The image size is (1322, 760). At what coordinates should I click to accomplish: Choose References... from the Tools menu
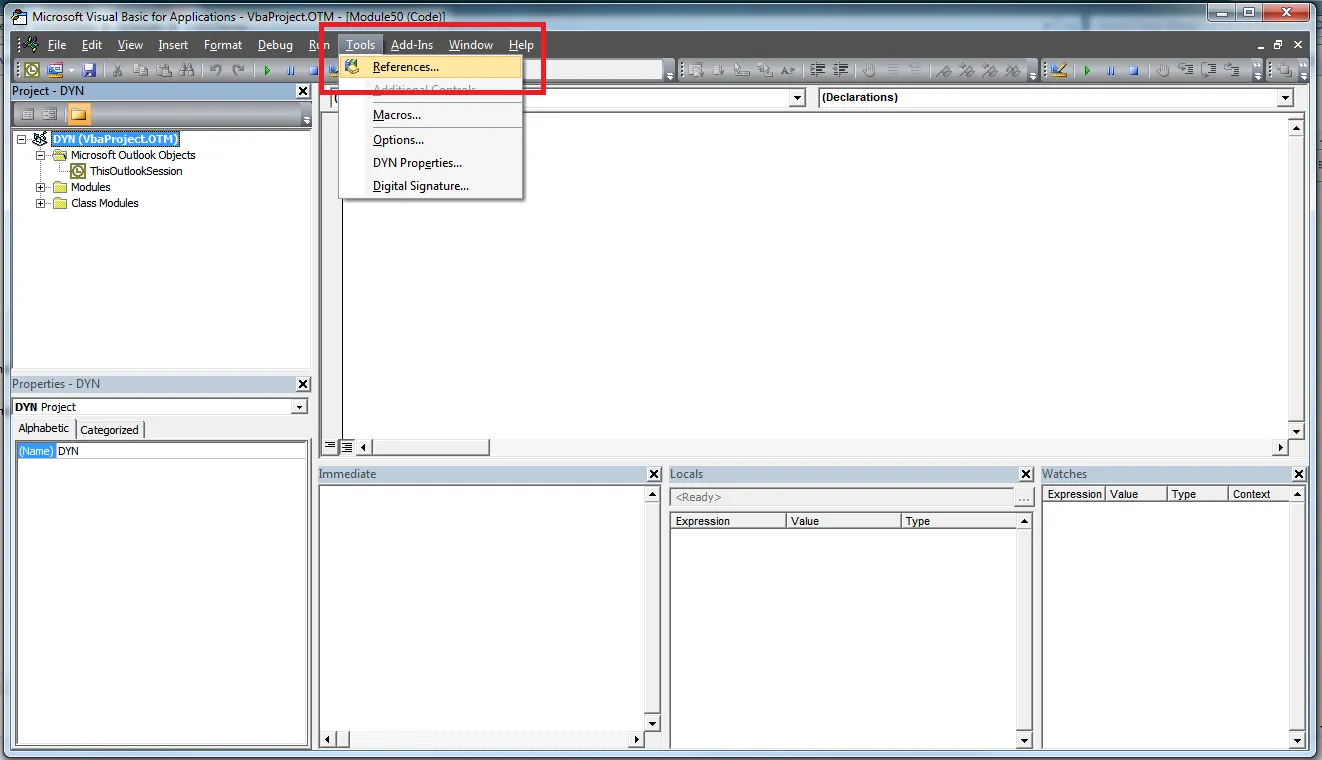click(x=431, y=67)
